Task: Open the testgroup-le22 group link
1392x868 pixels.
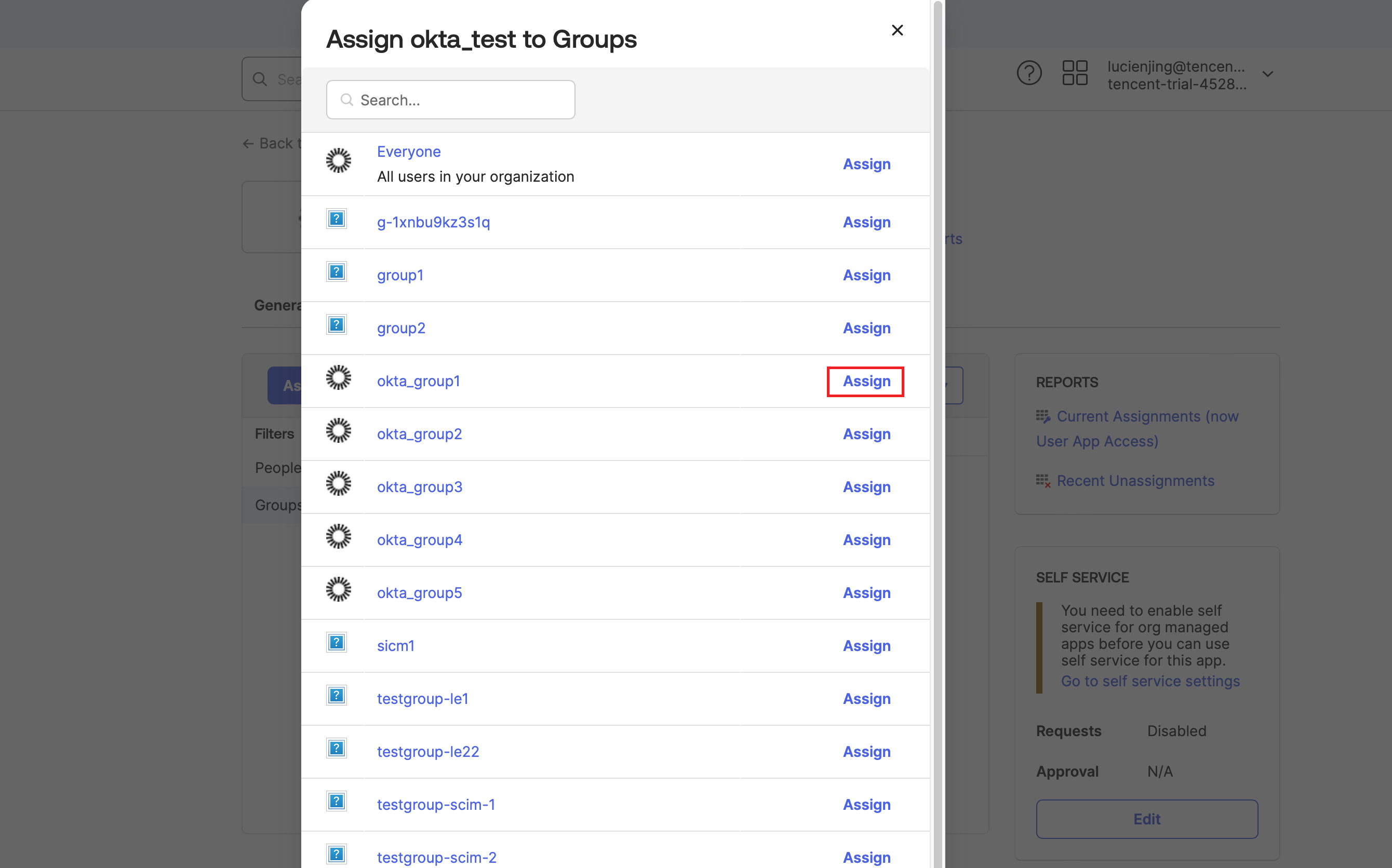Action: [x=428, y=752]
